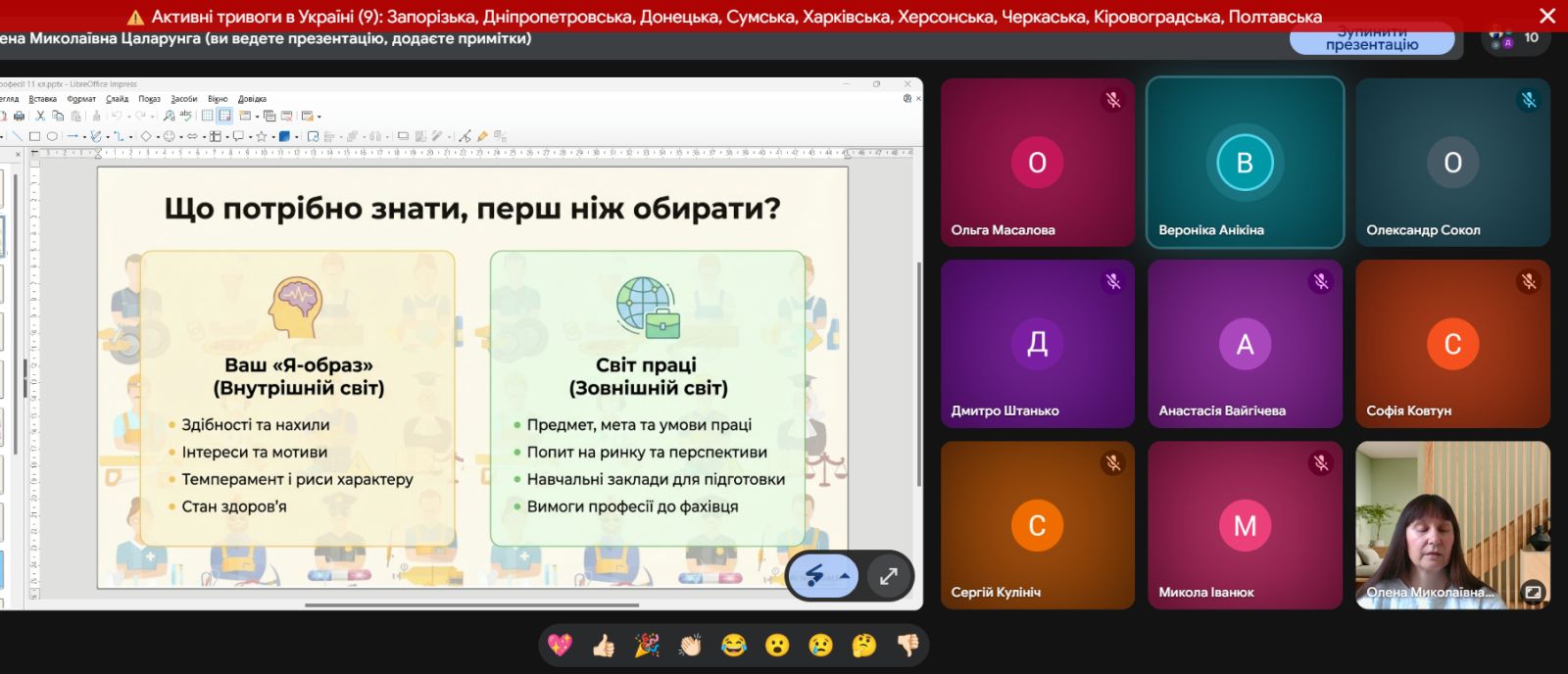1568x674 pixels.
Task: Select the diamond Basic Shapes tool
Action: (146, 136)
